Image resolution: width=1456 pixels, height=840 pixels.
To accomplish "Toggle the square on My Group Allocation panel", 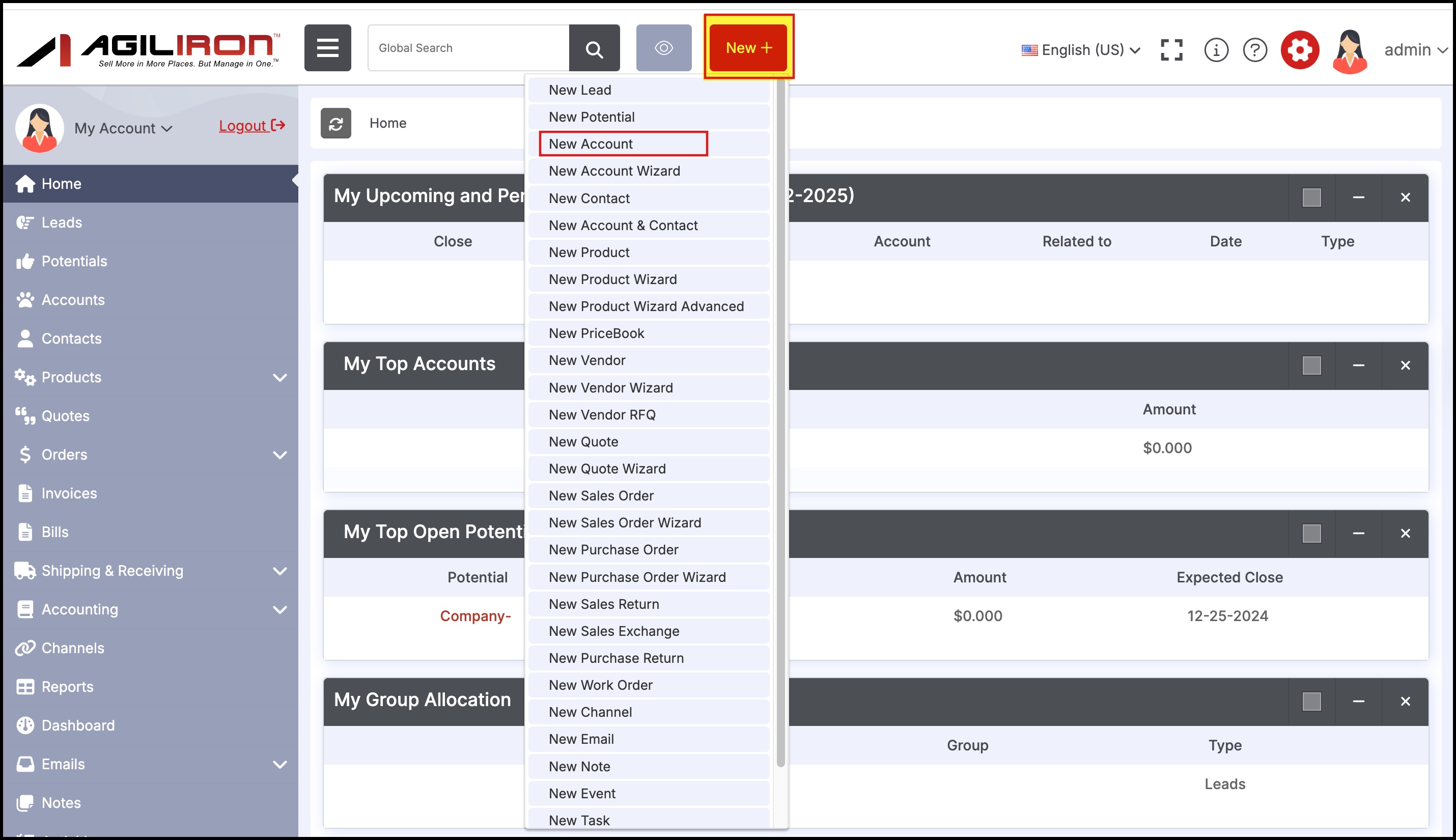I will coord(1311,701).
